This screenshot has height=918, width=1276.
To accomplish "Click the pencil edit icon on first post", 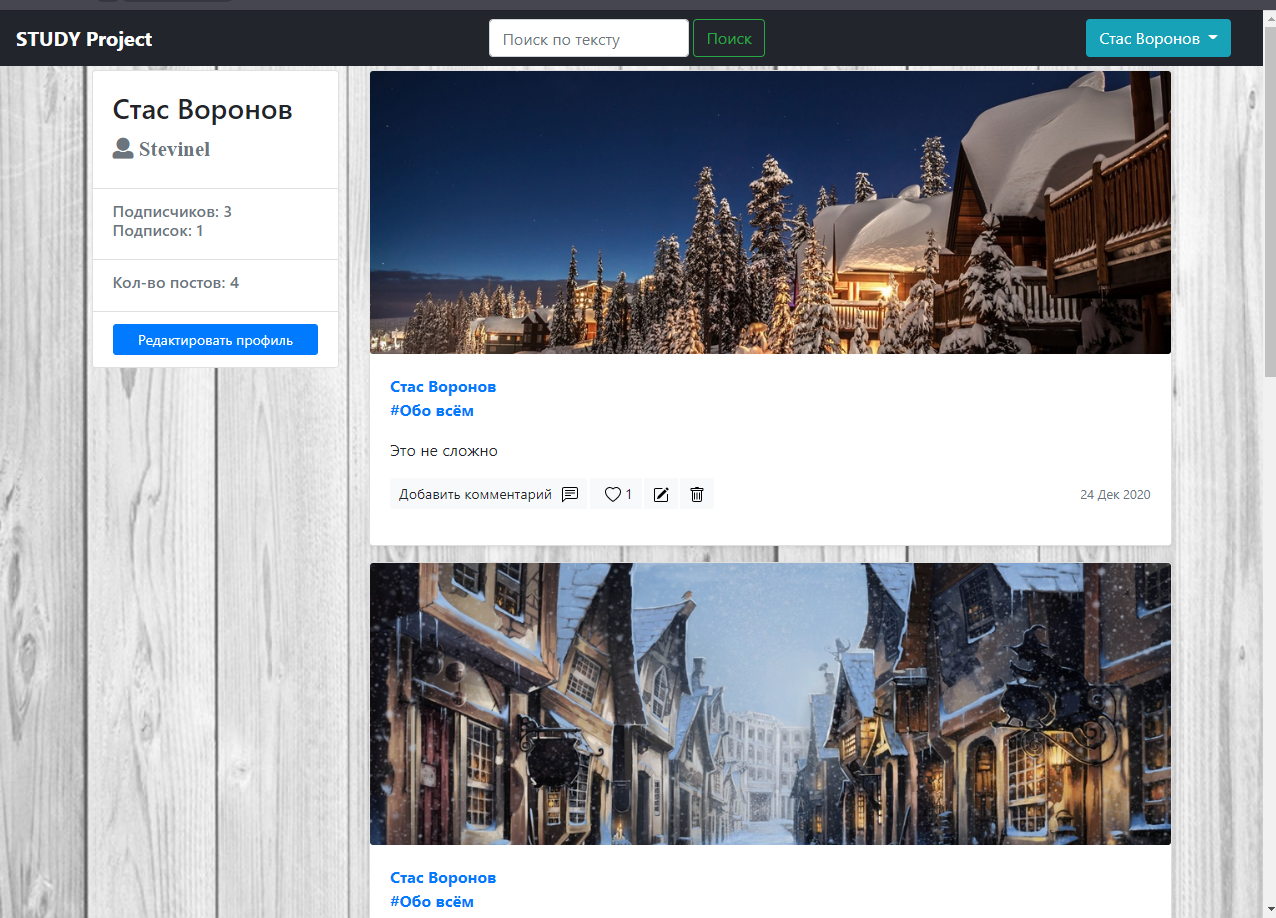I will click(x=660, y=493).
